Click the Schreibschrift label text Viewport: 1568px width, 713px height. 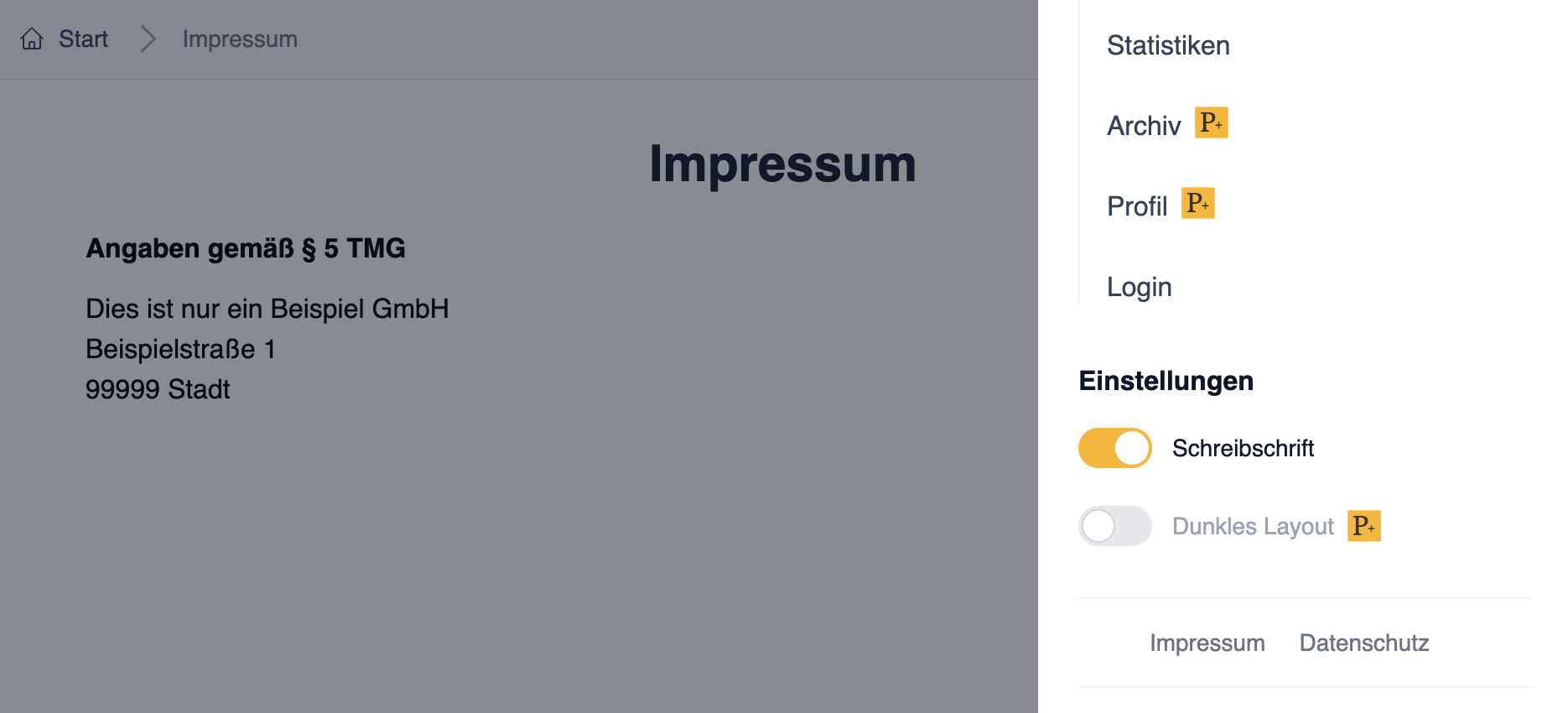click(1243, 448)
